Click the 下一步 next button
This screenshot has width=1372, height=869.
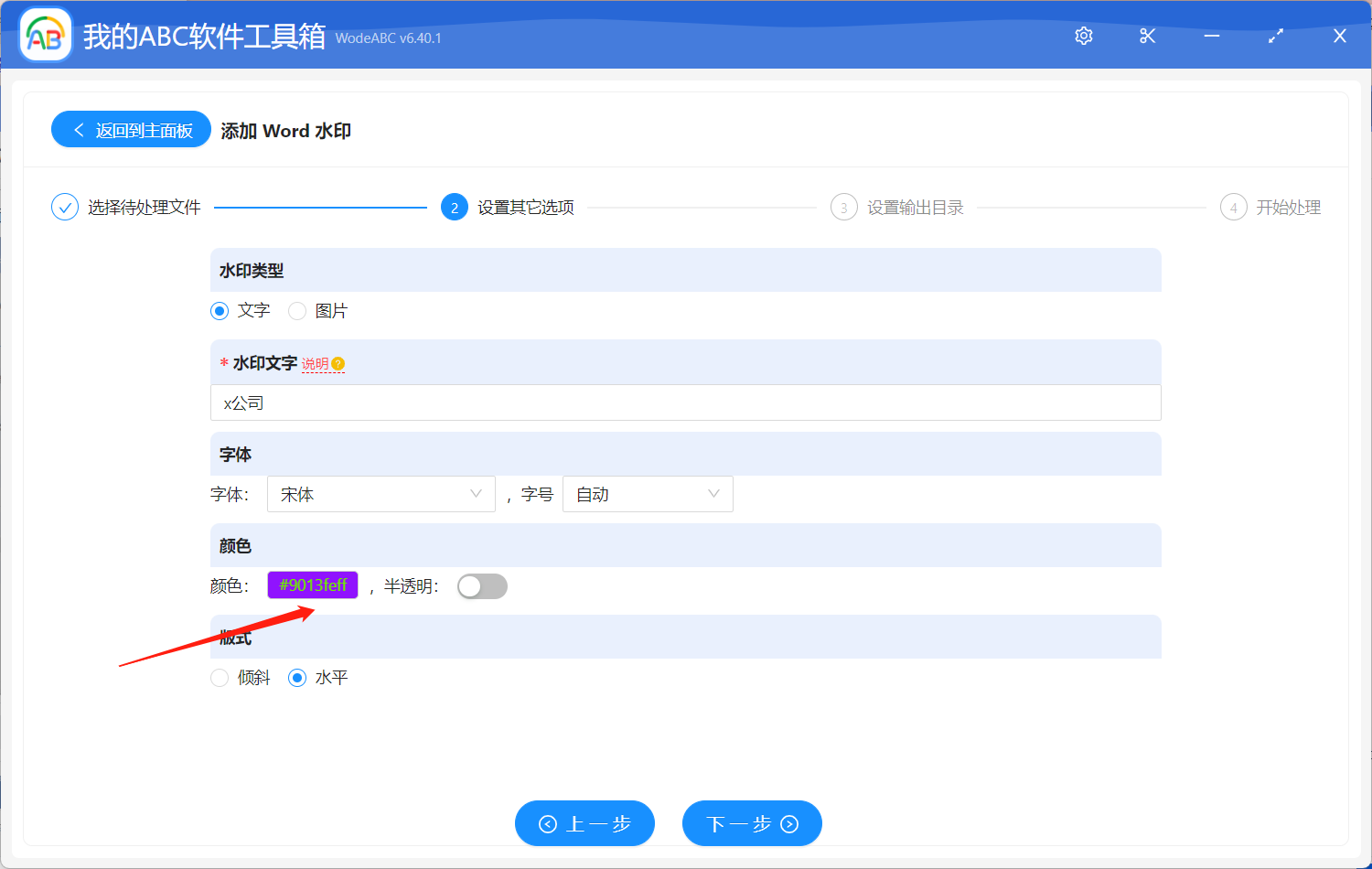pyautogui.click(x=752, y=822)
